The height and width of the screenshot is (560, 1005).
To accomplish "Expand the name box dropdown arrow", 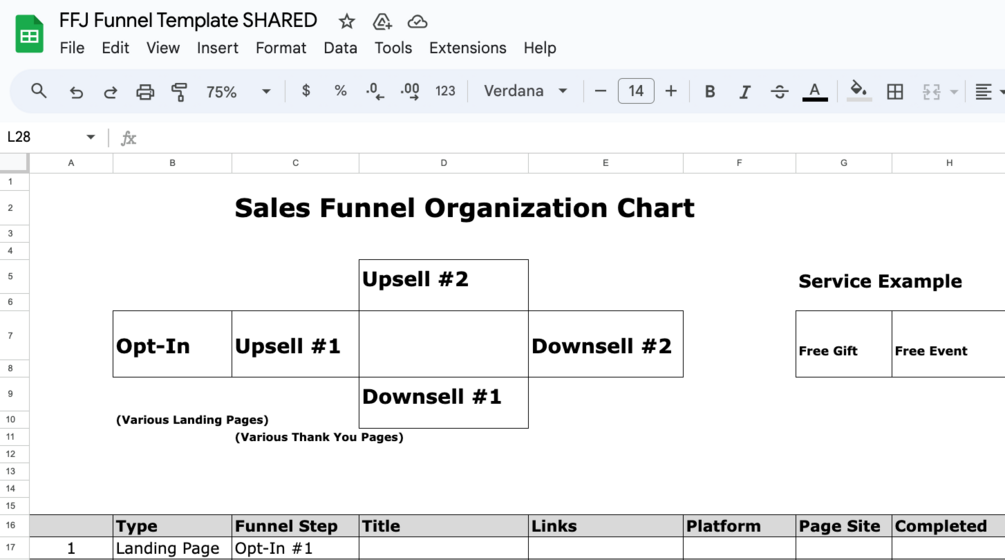I will [x=90, y=137].
